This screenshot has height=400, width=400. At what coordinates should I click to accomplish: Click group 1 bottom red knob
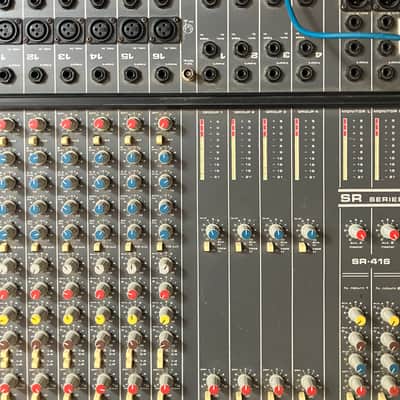coord(213,384)
